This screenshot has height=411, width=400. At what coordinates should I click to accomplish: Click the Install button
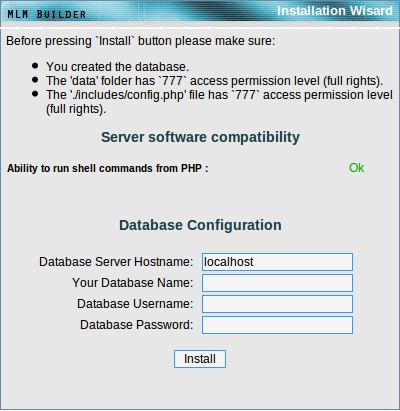tap(200, 359)
